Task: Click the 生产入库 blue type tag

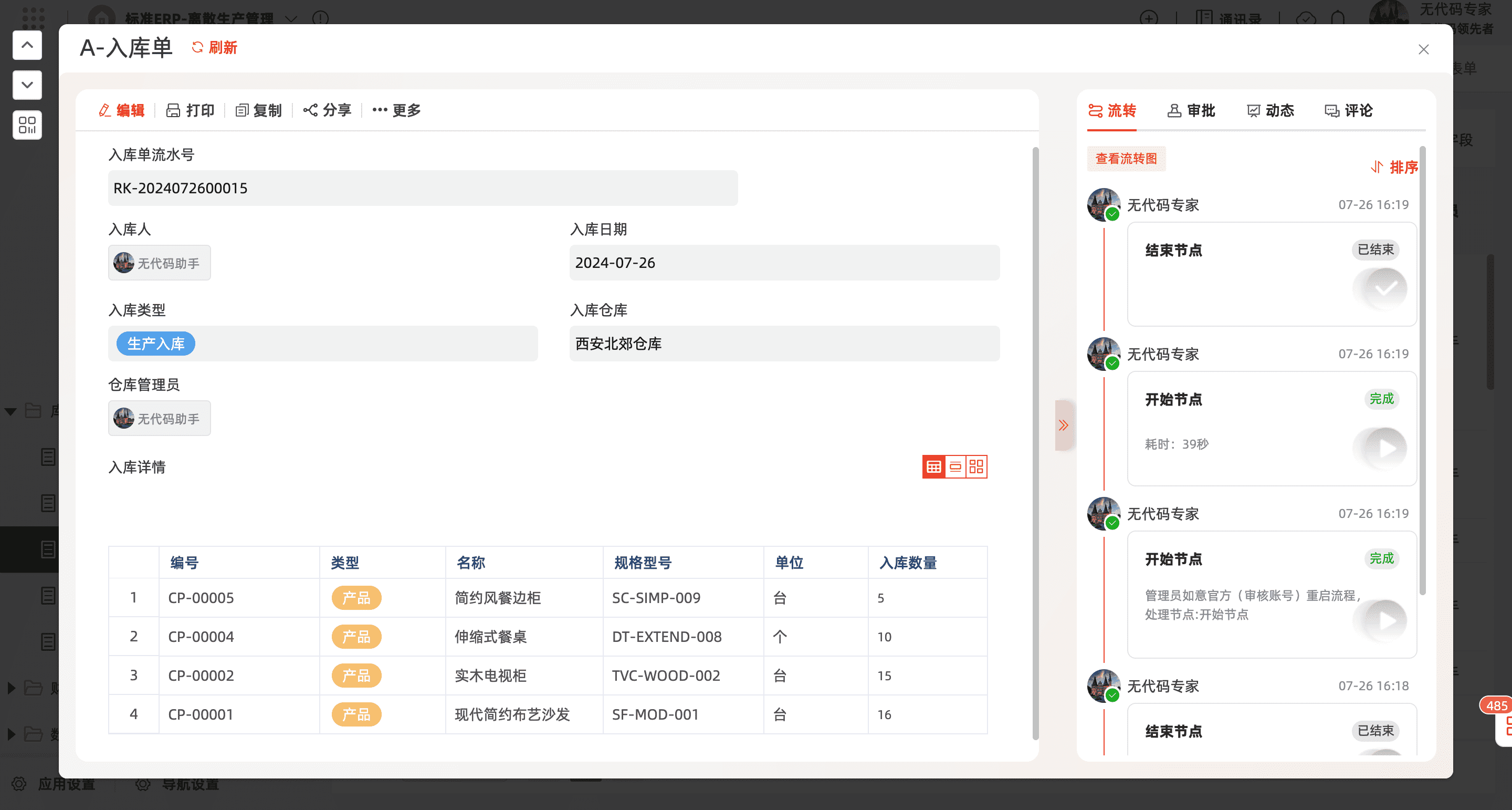Action: 155,344
